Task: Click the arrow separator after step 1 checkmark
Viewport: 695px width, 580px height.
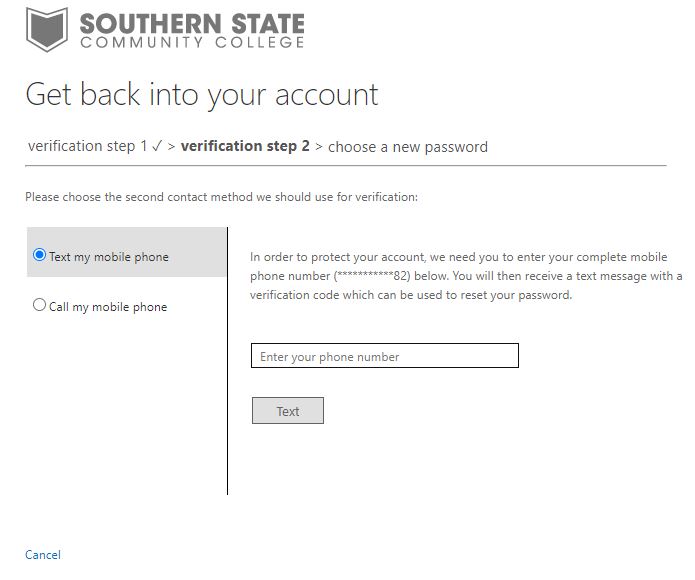Action: (x=172, y=147)
